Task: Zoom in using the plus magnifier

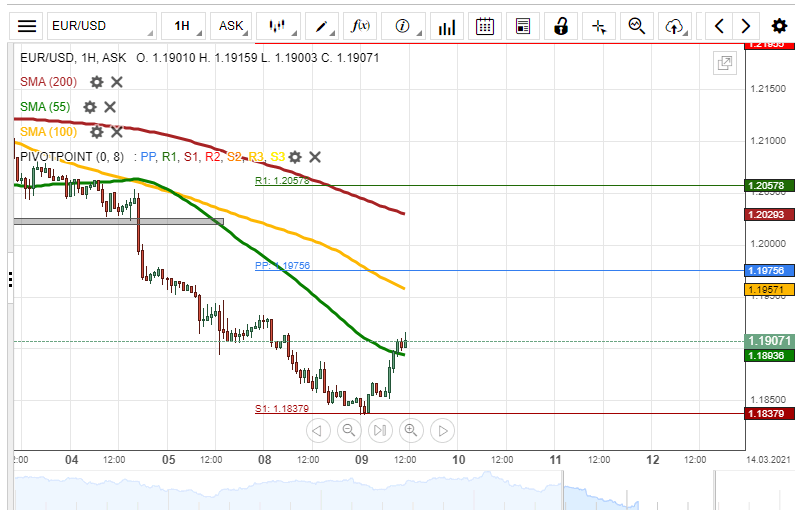Action: 411,431
